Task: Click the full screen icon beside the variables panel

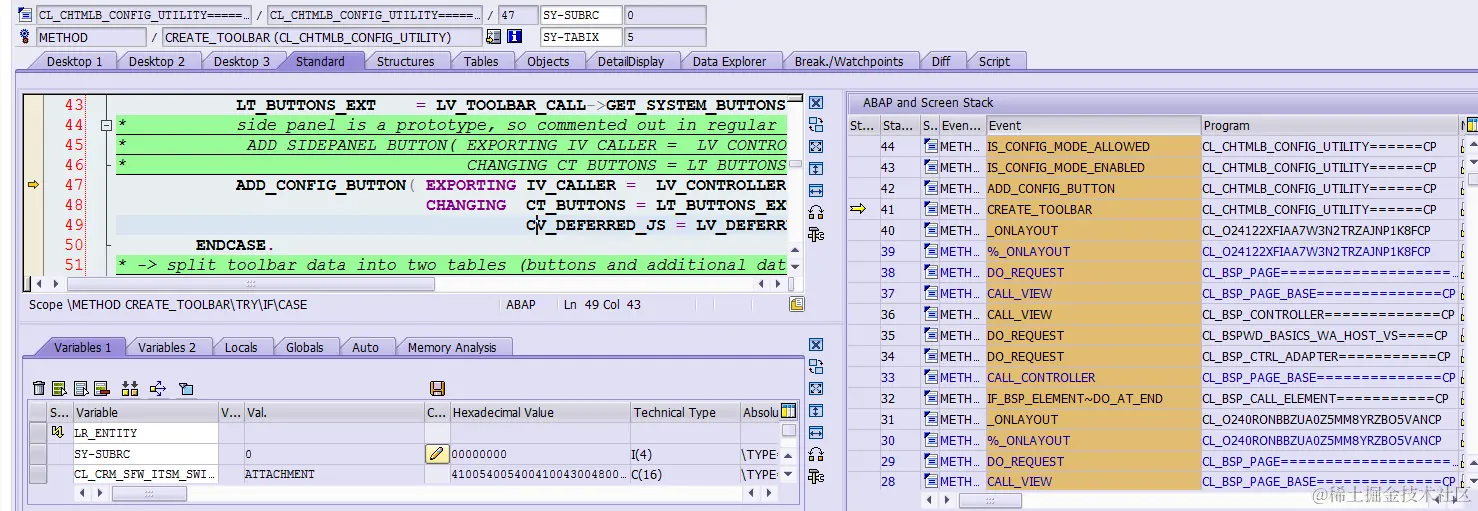Action: tap(816, 389)
